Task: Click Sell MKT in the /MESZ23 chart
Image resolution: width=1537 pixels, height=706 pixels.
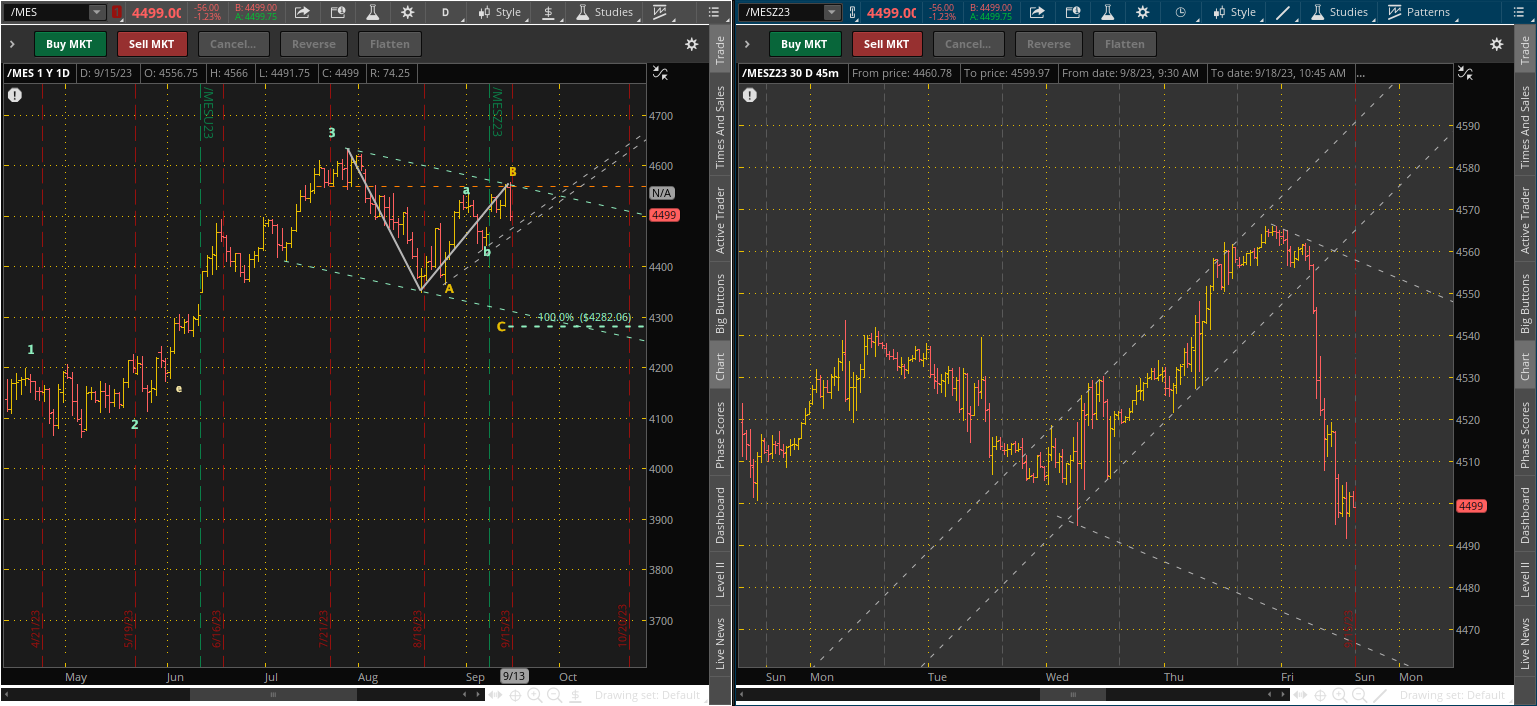Action: 887,44
